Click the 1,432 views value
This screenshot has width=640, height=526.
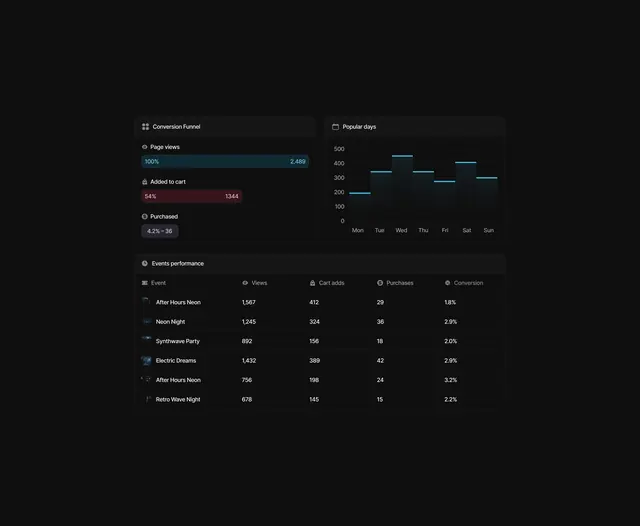[x=249, y=360]
